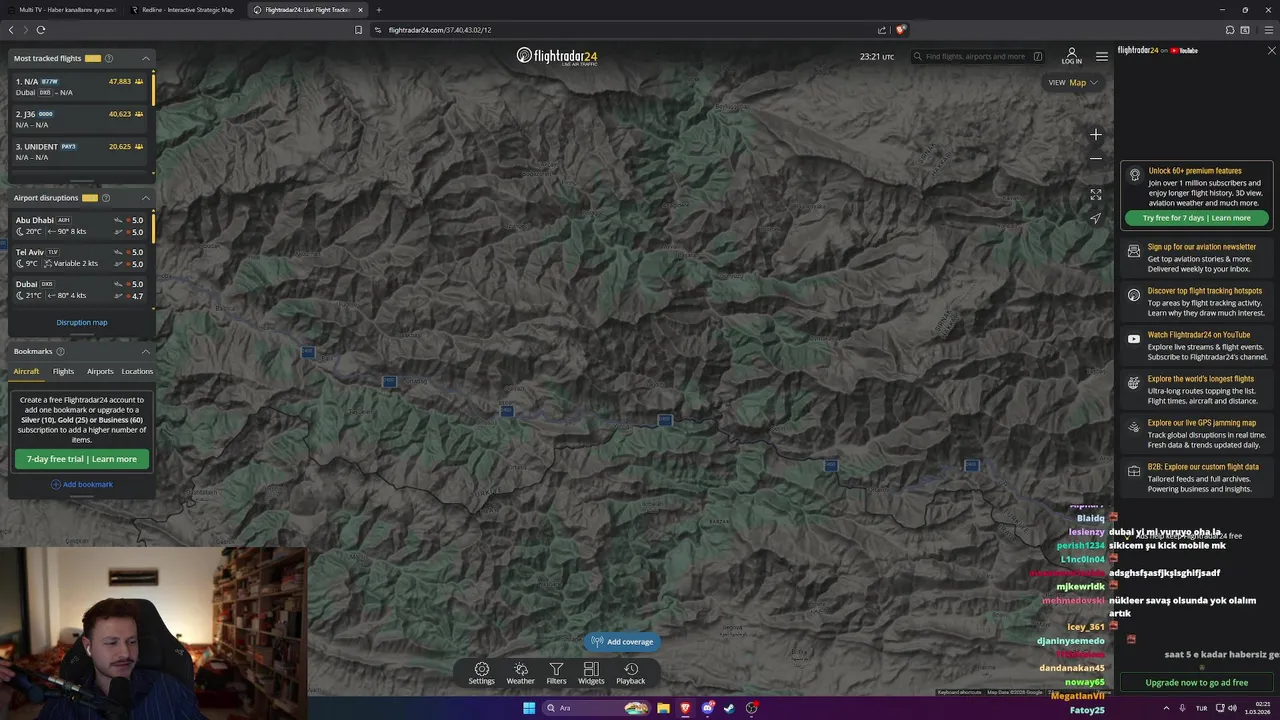Open the Filters tool

556,674
